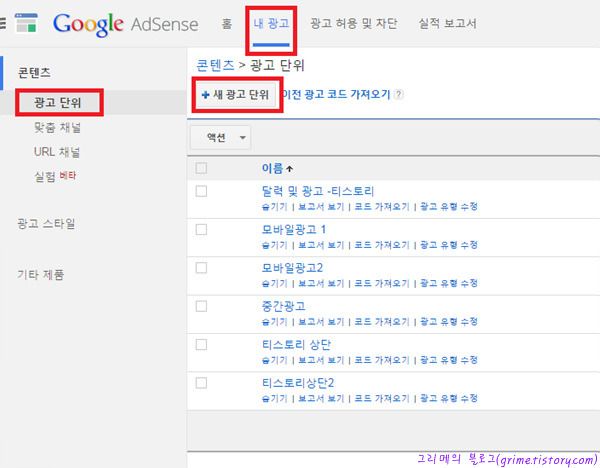Check the 중간광고 row checkbox
The height and width of the screenshot is (468, 600).
tap(201, 306)
